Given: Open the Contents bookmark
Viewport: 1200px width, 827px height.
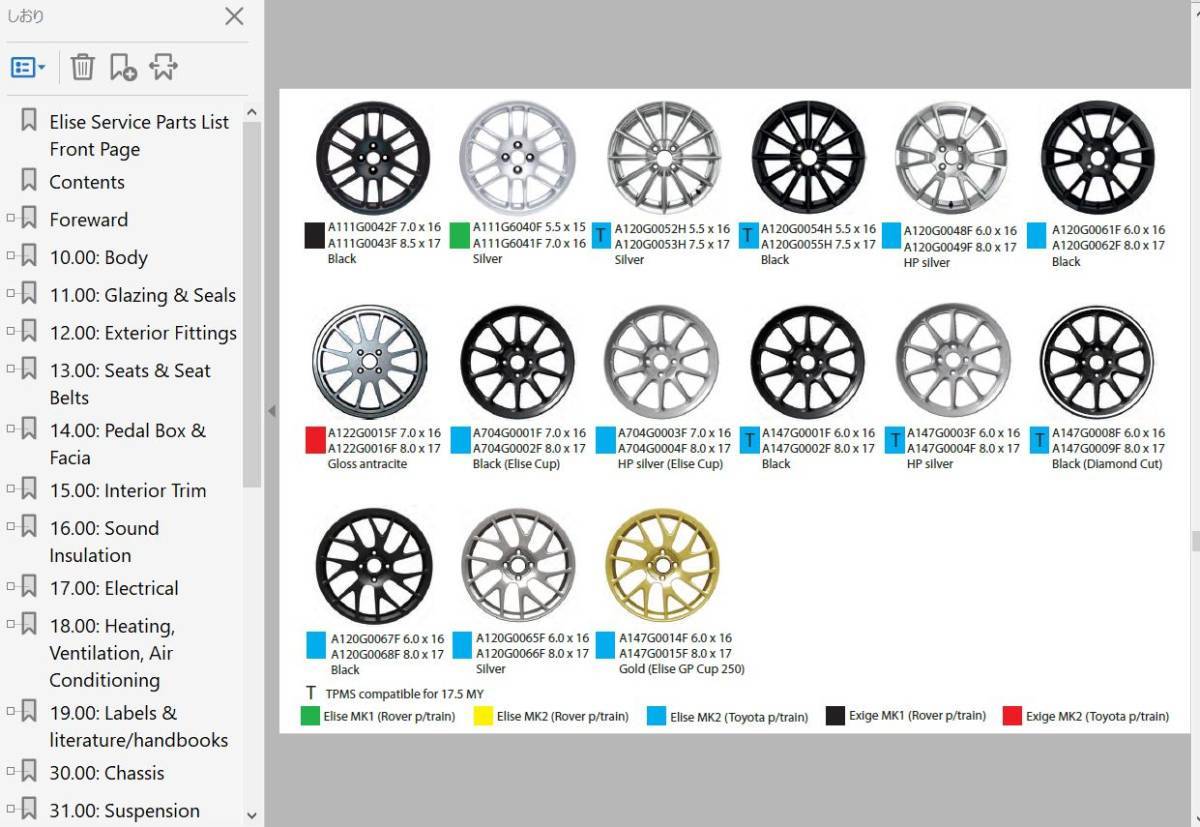Looking at the screenshot, I should click(87, 182).
